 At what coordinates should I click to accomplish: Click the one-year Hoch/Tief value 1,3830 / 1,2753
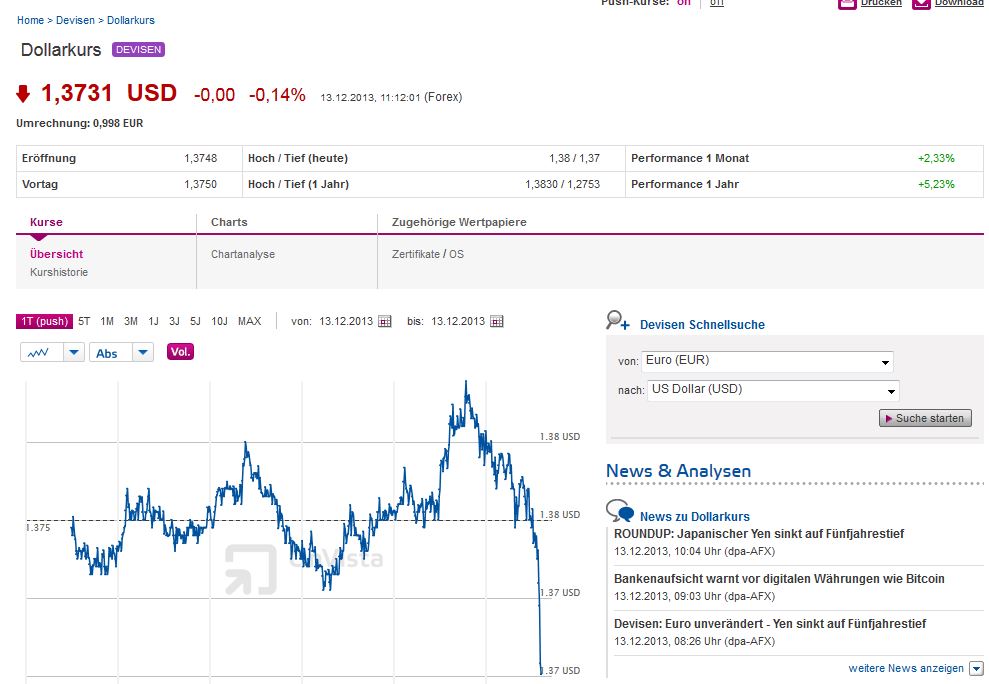(563, 184)
